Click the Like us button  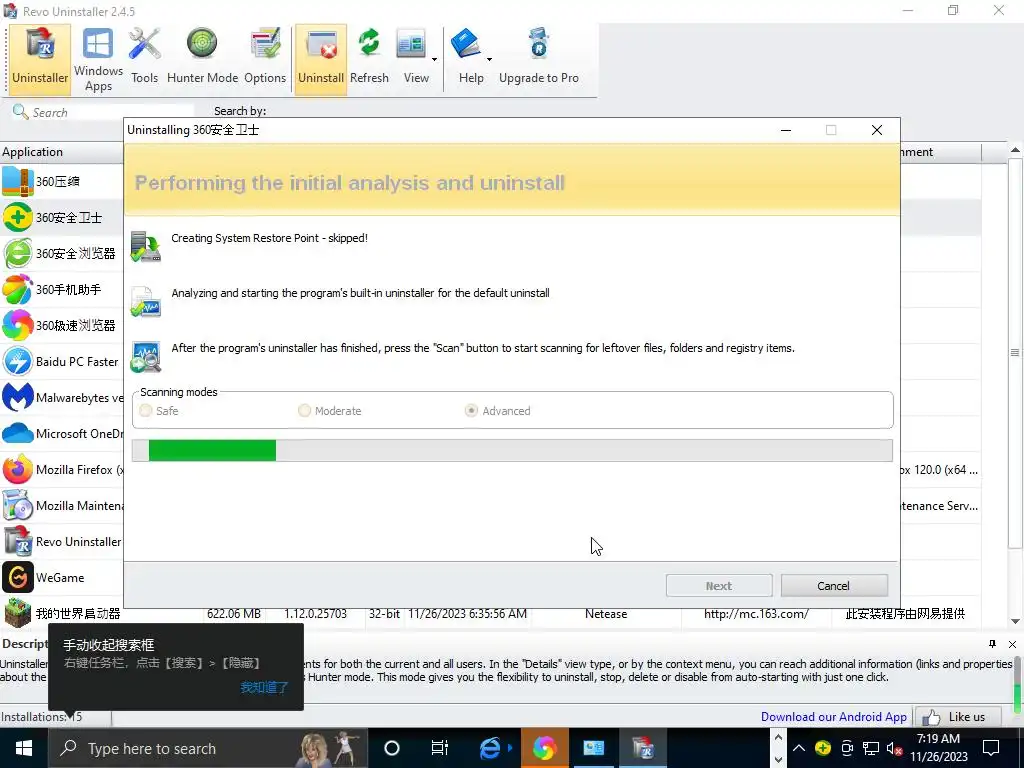pyautogui.click(x=957, y=716)
